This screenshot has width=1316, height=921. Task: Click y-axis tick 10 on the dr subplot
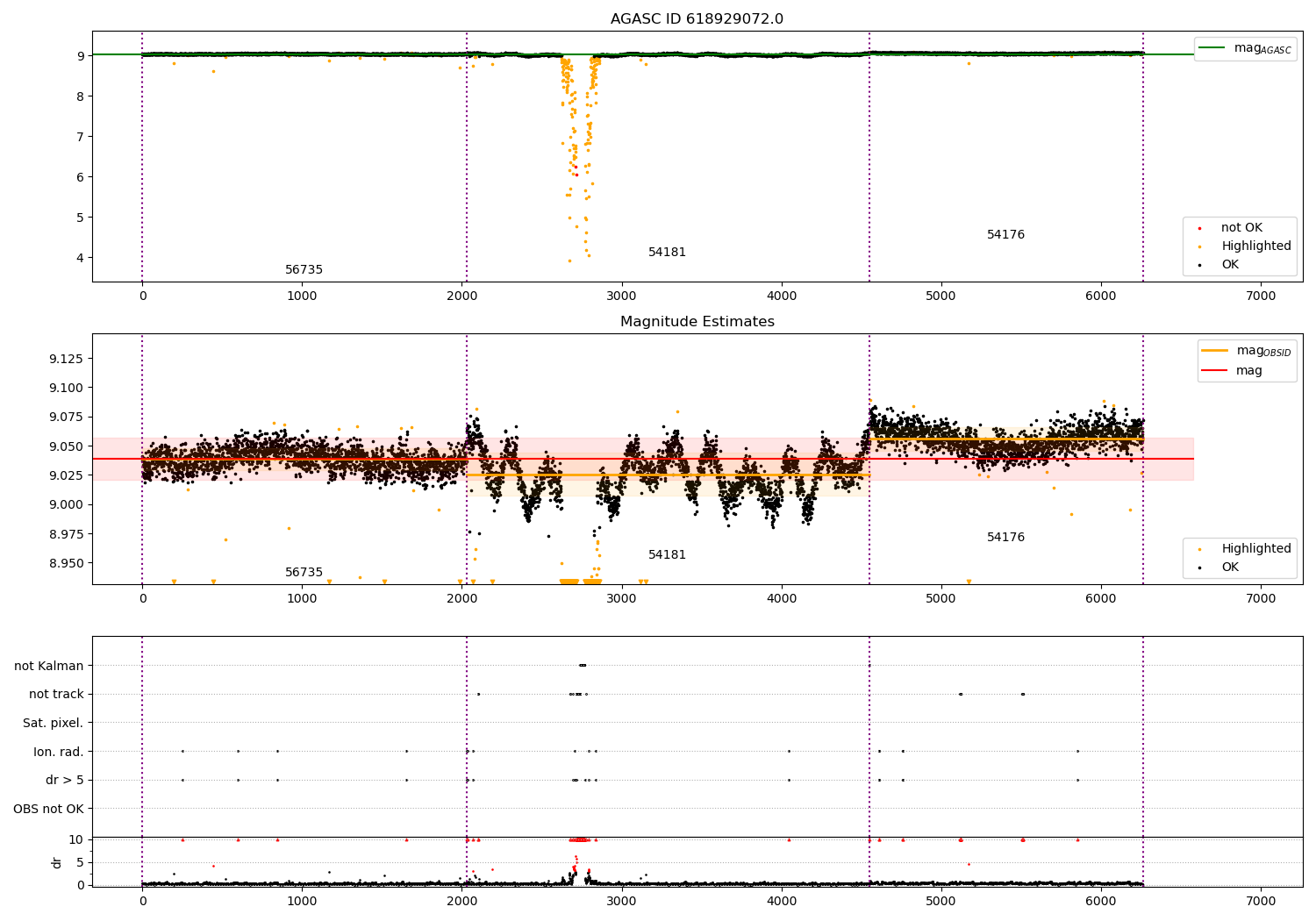[76, 839]
